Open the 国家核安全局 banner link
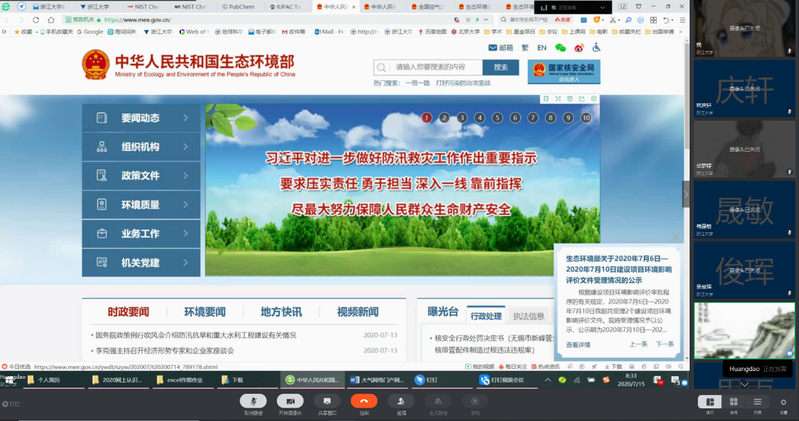Screen dimensions: 799x421 (564, 71)
